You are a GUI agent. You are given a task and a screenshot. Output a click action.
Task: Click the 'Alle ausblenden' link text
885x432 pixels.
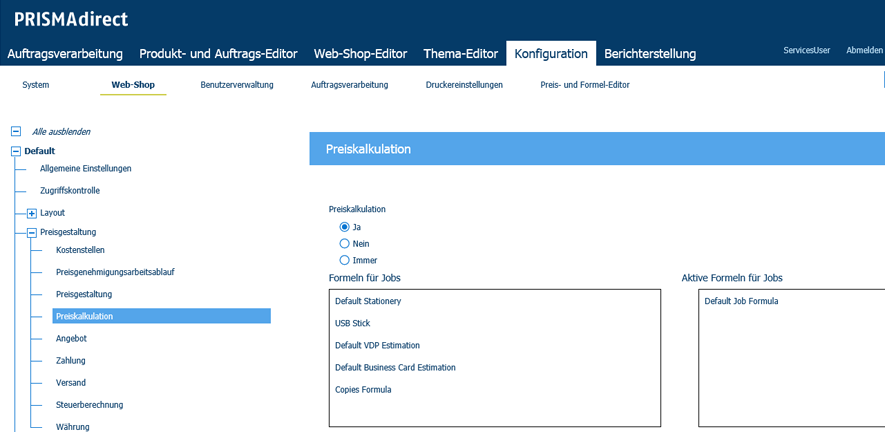coord(61,132)
